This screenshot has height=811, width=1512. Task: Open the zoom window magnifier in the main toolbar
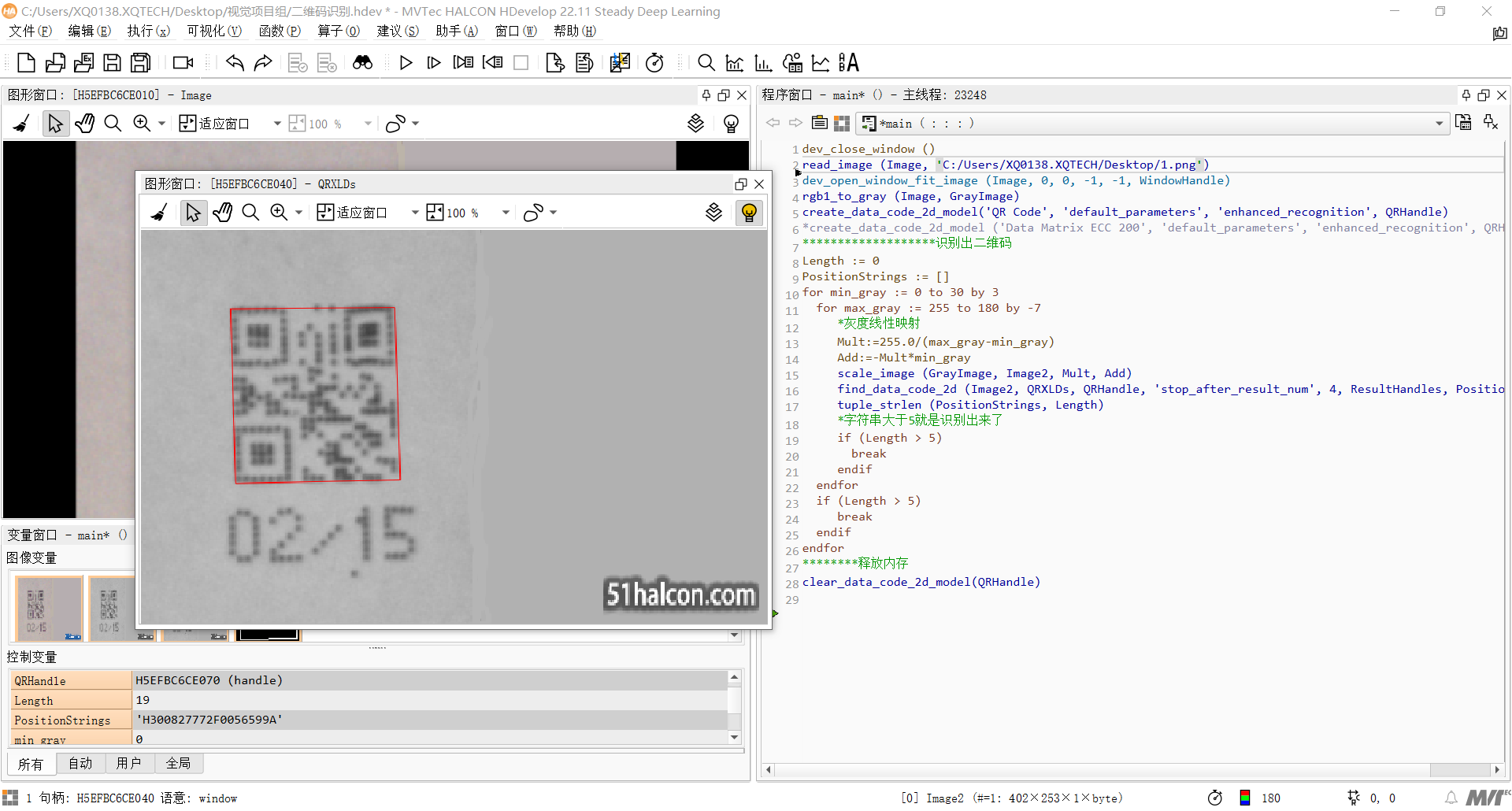tap(706, 63)
